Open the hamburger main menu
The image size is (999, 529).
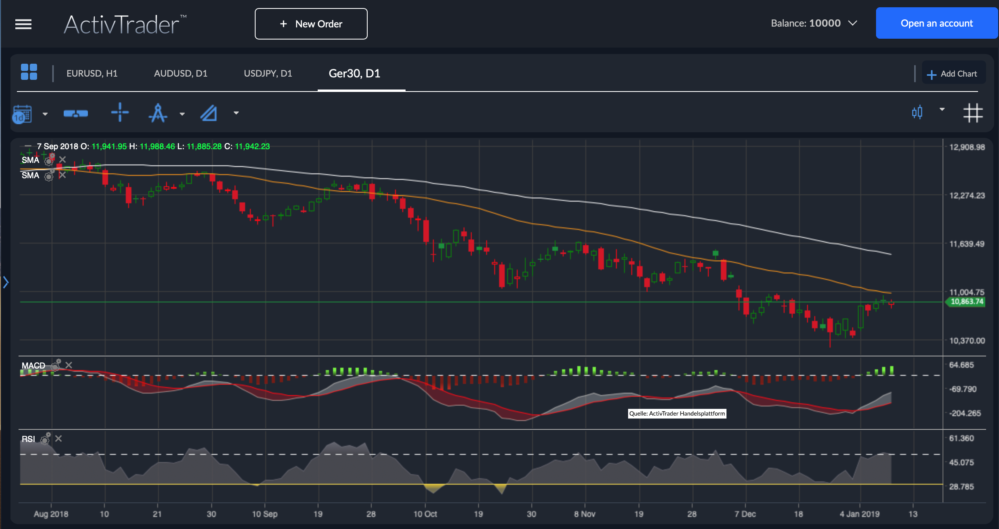(24, 24)
